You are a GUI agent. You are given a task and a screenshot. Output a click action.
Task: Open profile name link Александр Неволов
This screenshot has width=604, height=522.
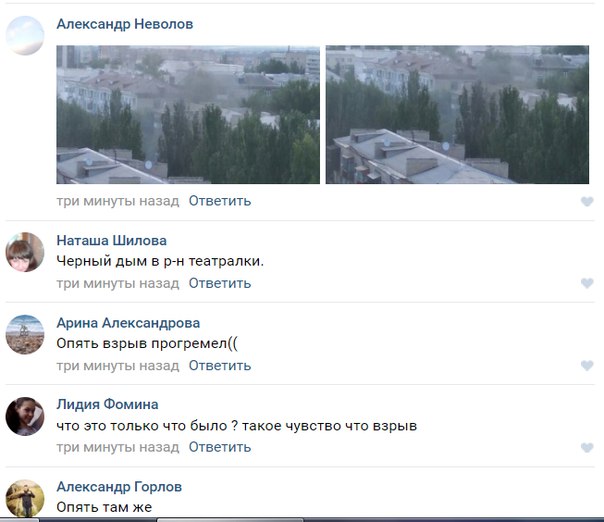click(125, 24)
